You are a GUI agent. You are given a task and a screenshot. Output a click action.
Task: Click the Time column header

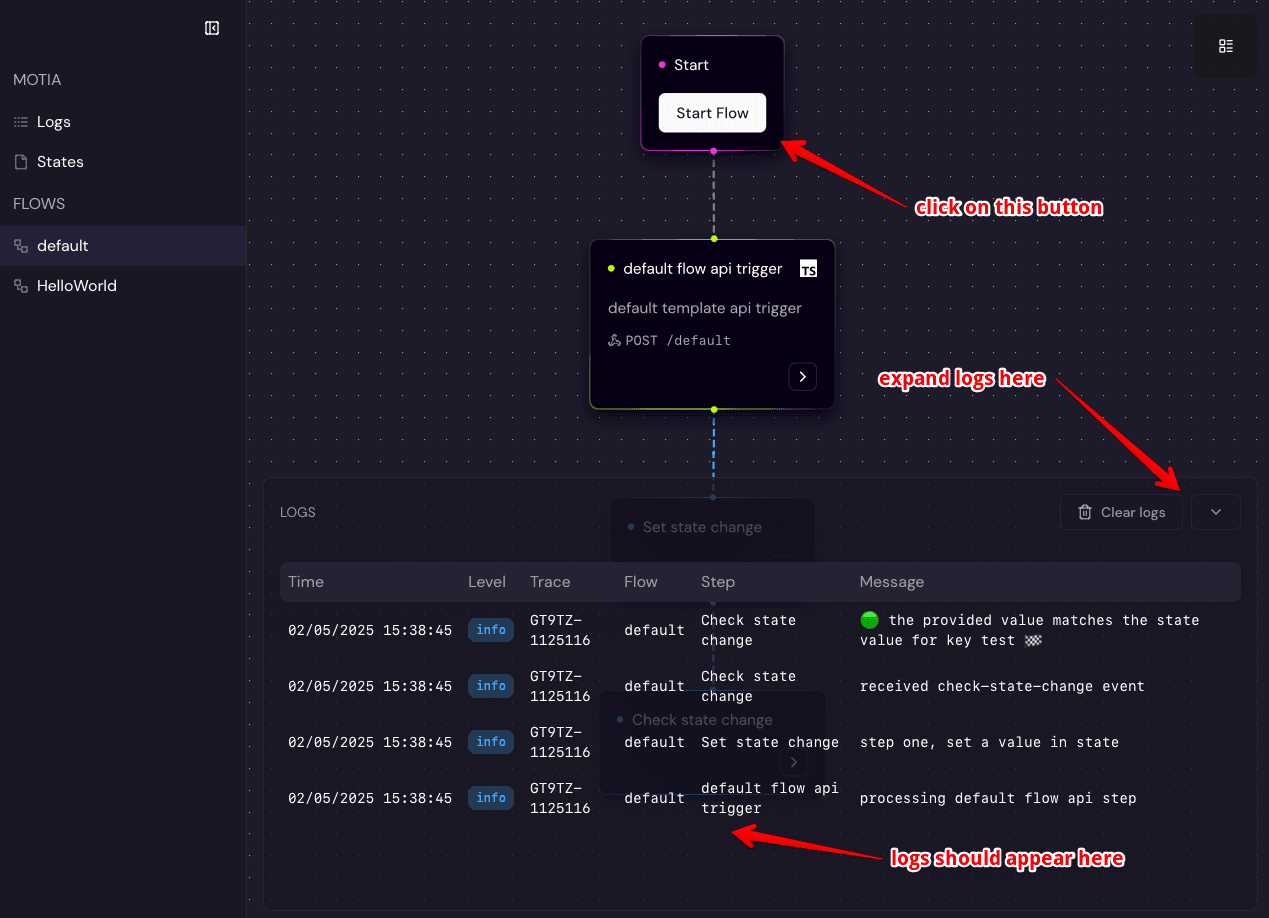coord(306,582)
